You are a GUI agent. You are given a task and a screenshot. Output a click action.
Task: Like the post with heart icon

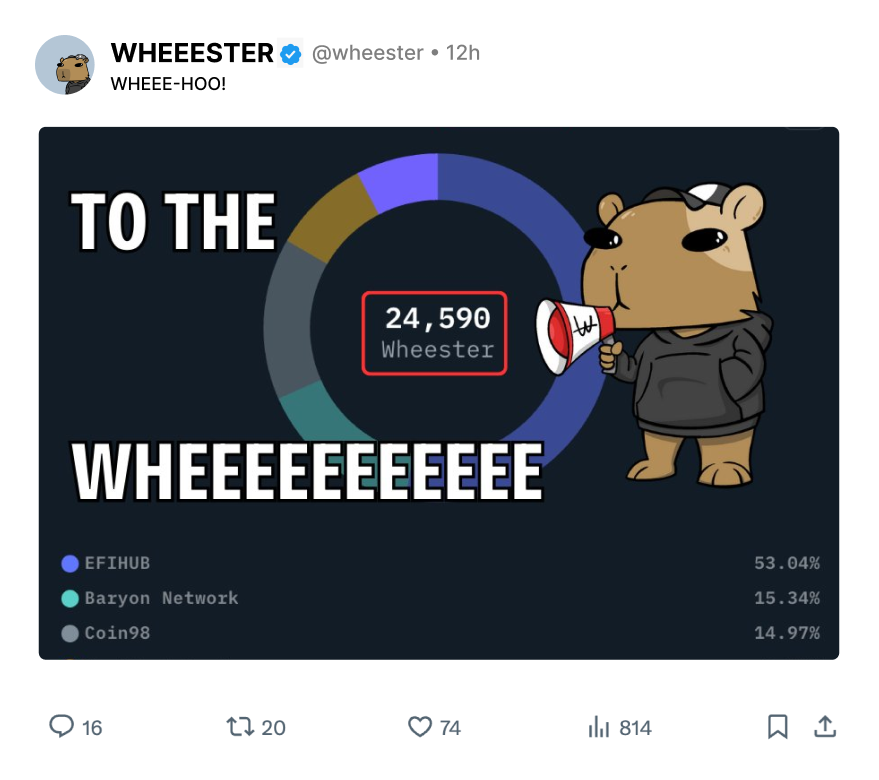pyautogui.click(x=419, y=727)
